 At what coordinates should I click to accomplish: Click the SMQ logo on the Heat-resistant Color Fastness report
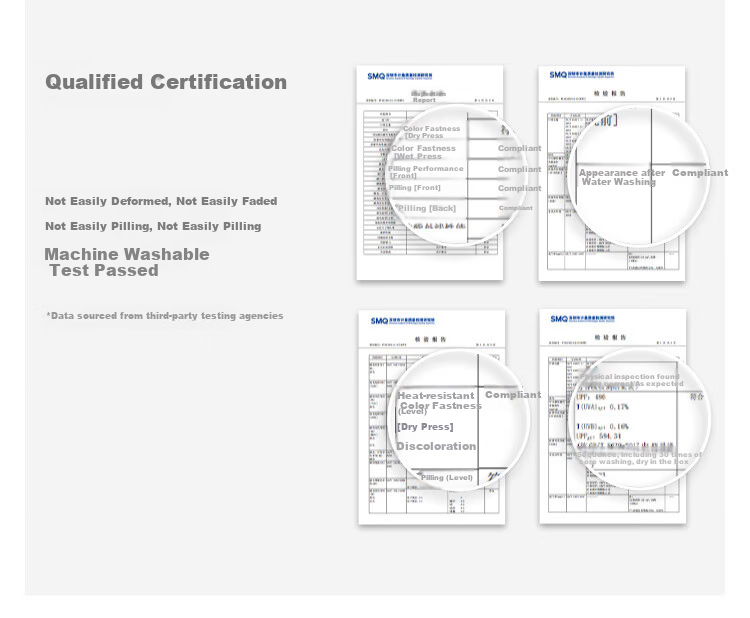[x=402, y=320]
